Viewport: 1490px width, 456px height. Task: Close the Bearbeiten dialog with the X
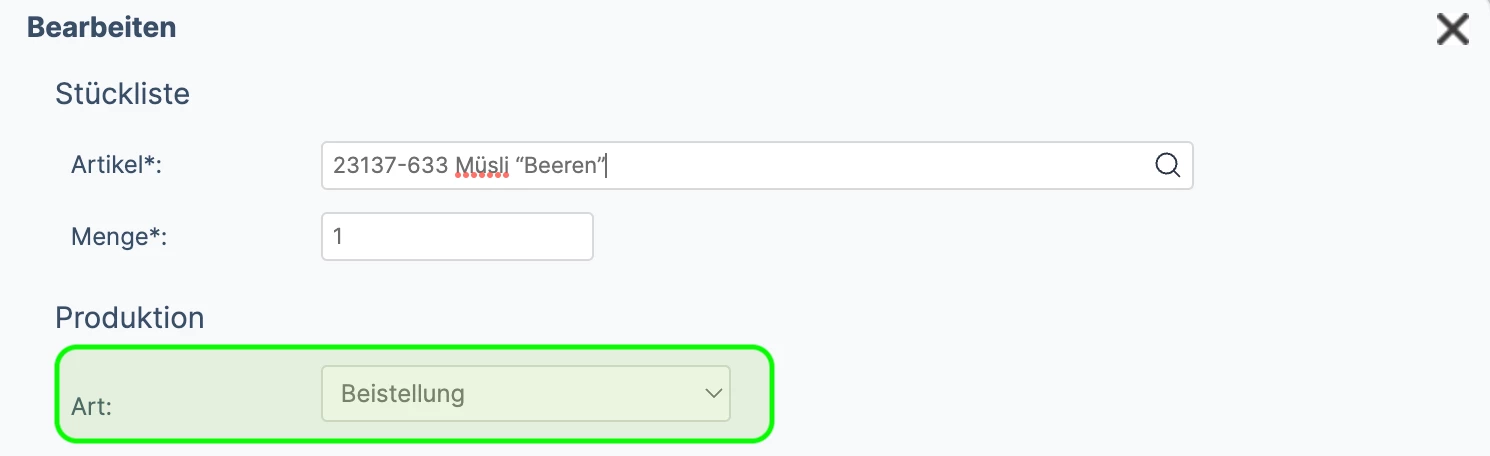[x=1452, y=29]
